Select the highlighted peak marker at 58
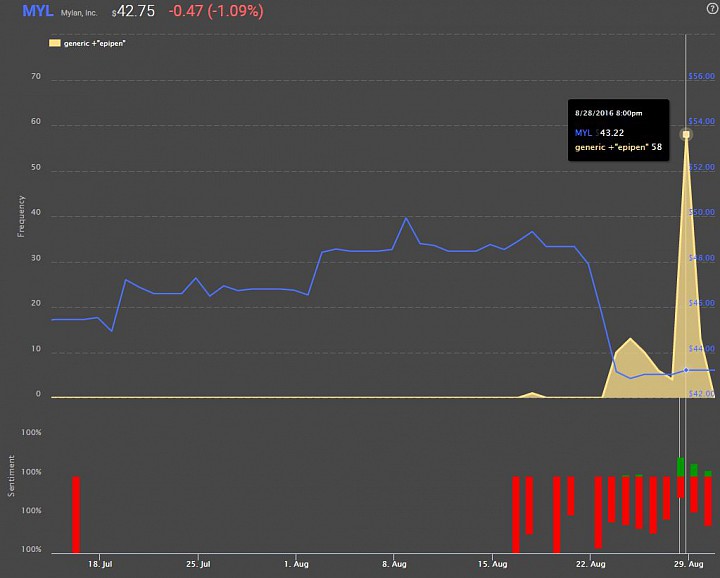 coord(686,135)
